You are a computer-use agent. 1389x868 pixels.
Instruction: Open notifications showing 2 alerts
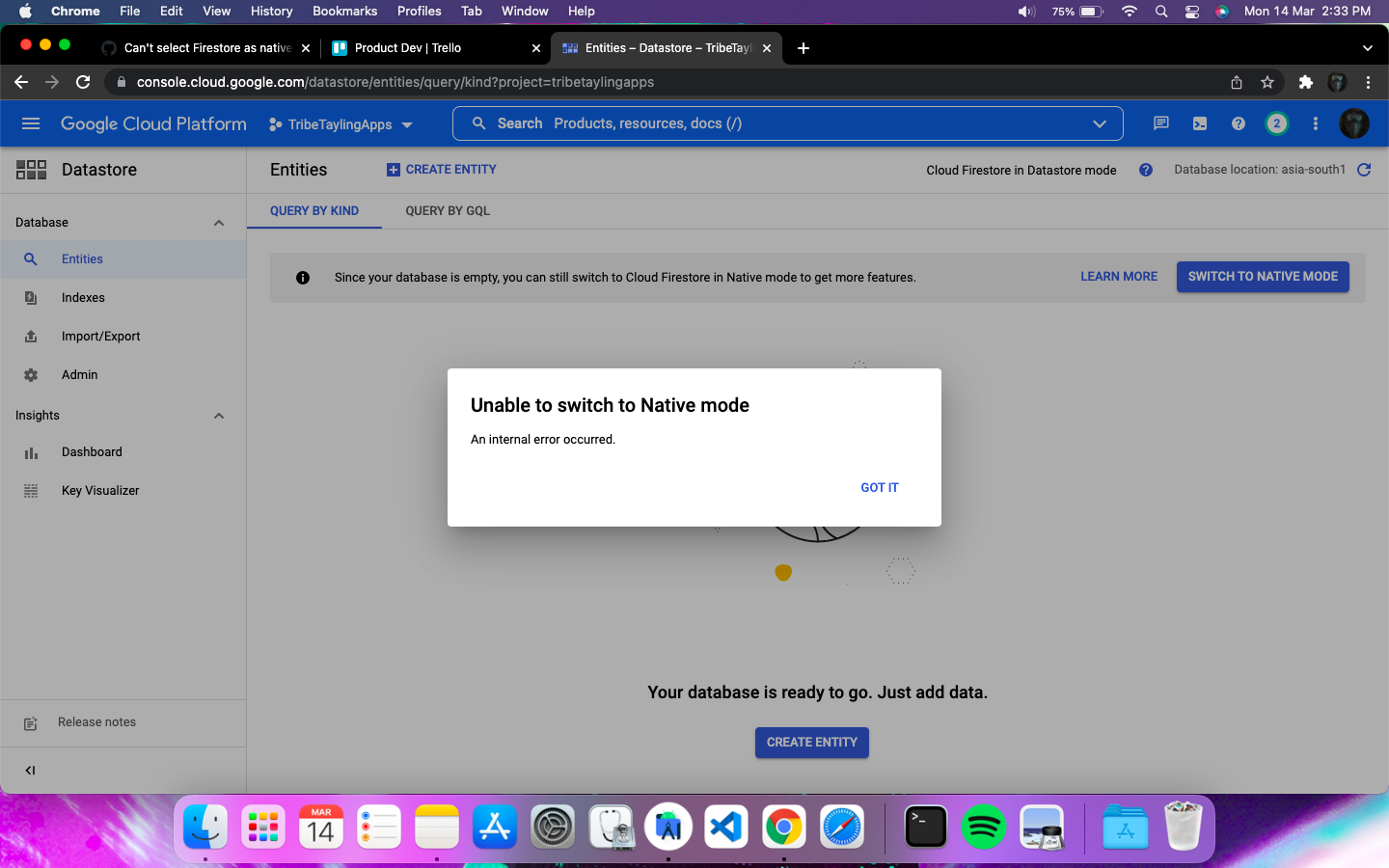coord(1276,123)
